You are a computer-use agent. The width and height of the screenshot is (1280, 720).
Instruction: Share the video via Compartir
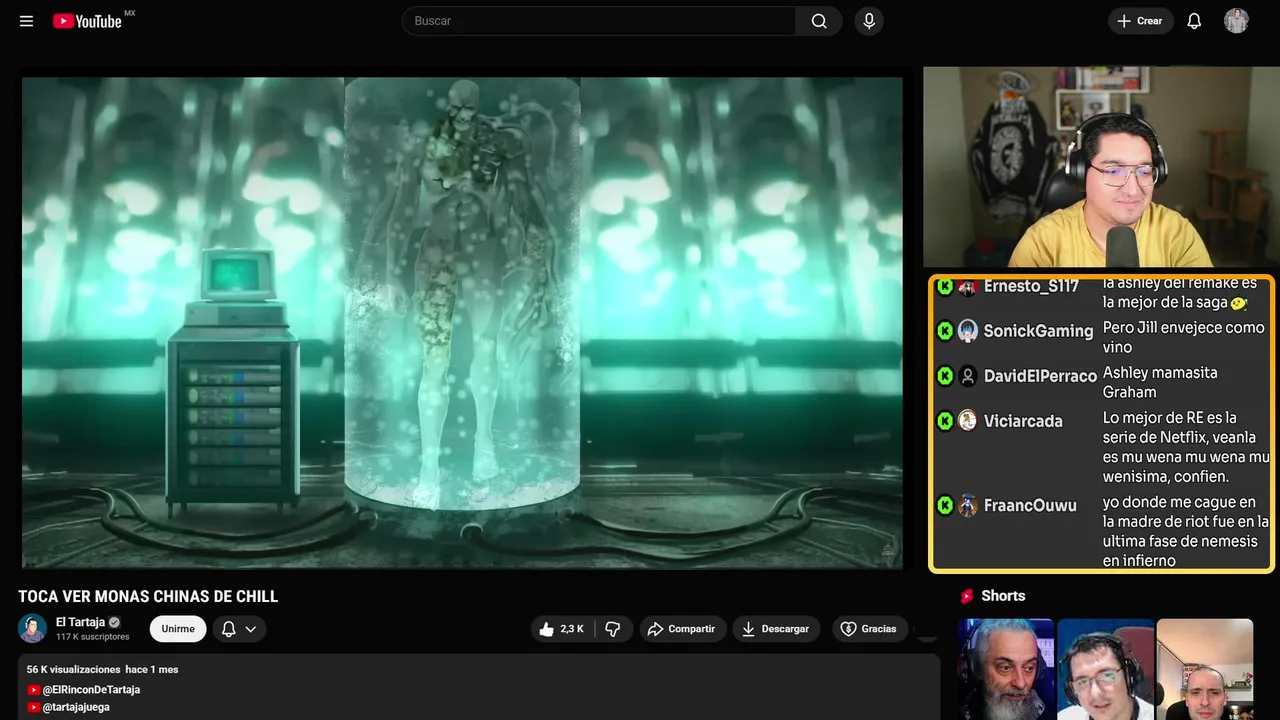point(683,629)
